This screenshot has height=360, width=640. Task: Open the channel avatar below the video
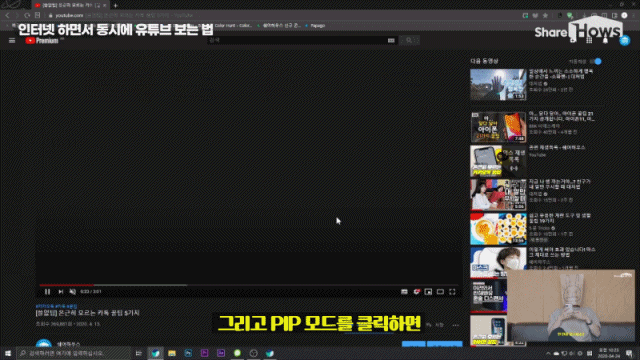tap(44, 344)
